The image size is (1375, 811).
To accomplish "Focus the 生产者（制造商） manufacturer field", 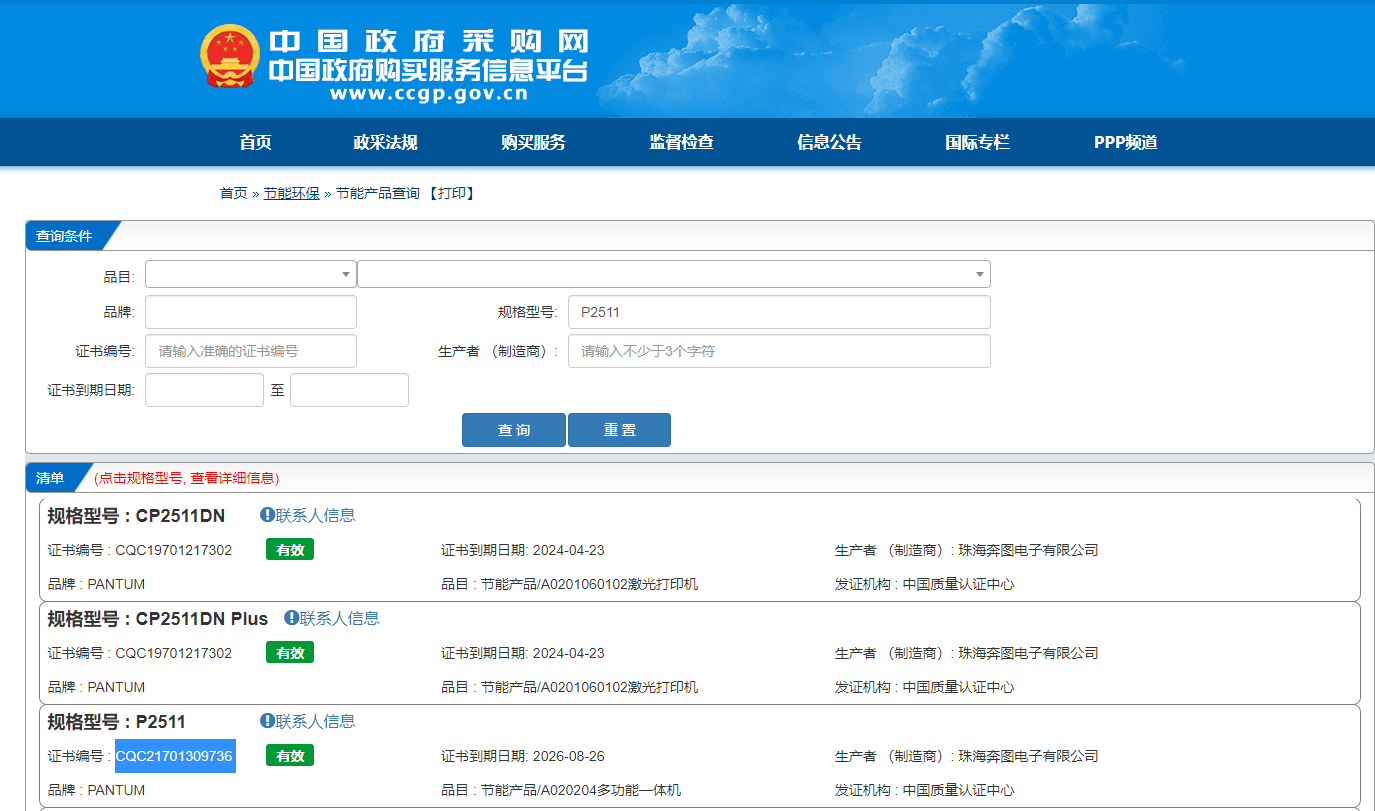I will [779, 351].
